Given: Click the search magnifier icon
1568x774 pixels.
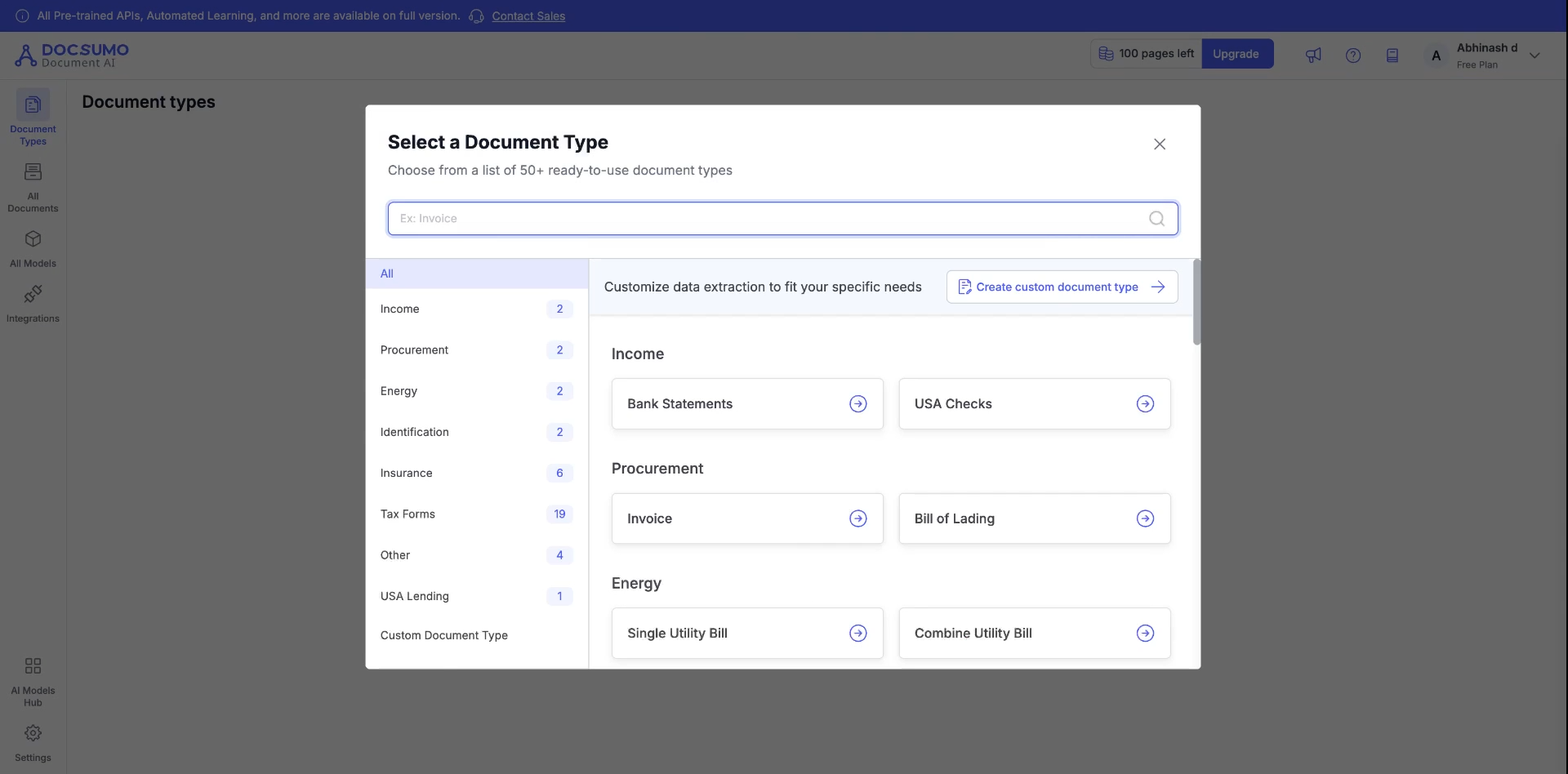Looking at the screenshot, I should point(1156,219).
